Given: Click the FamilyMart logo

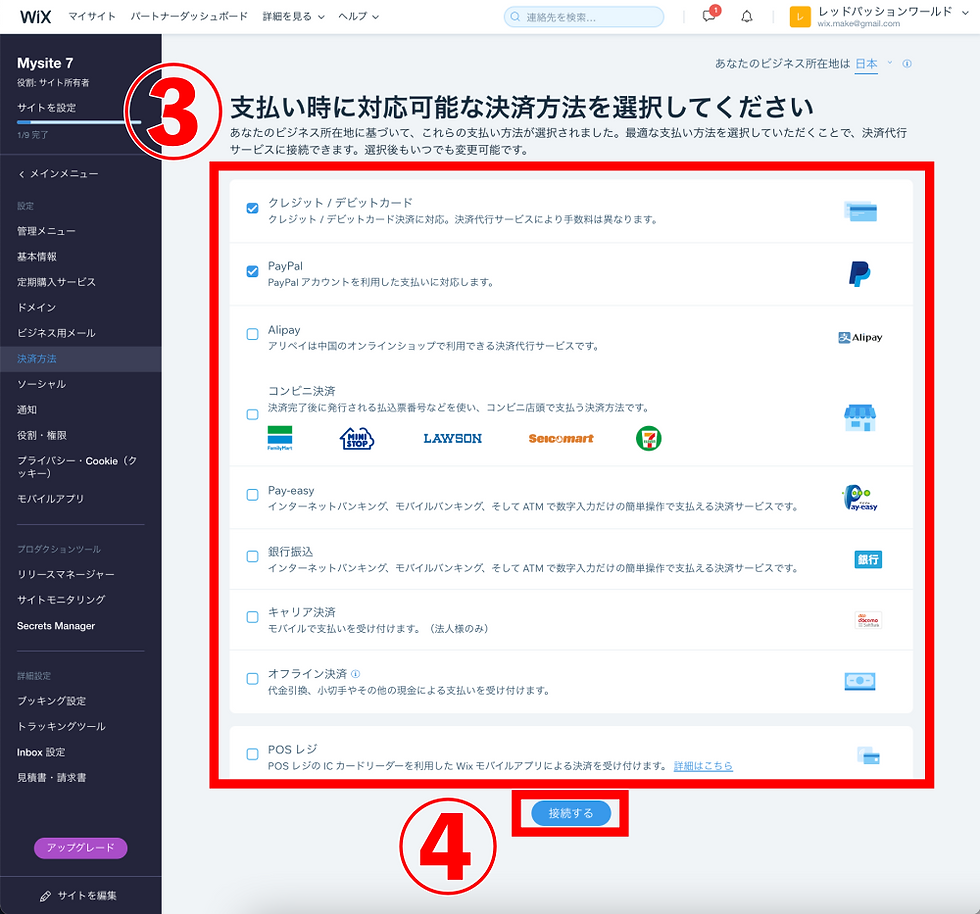Looking at the screenshot, I should (x=280, y=438).
